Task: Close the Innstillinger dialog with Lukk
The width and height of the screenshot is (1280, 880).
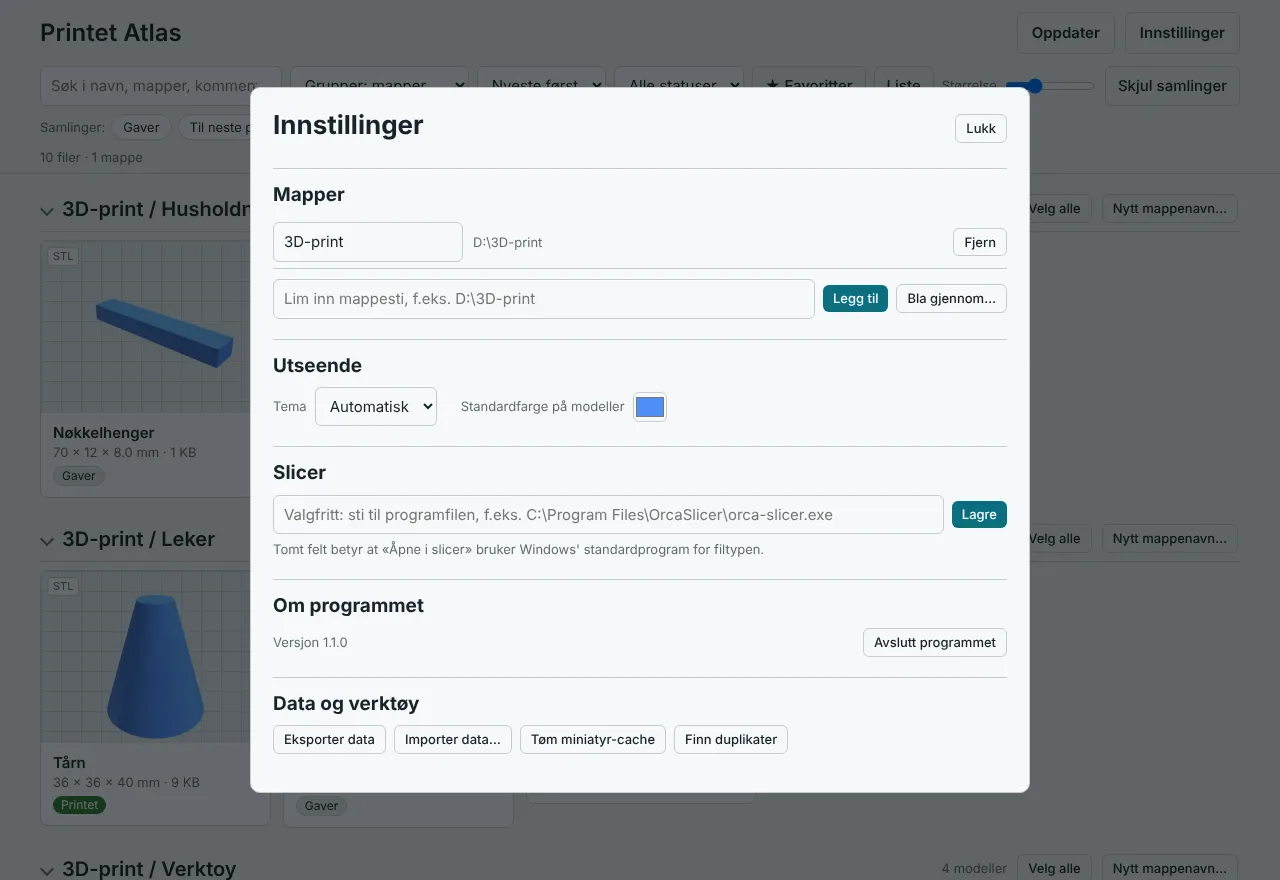Action: point(980,129)
